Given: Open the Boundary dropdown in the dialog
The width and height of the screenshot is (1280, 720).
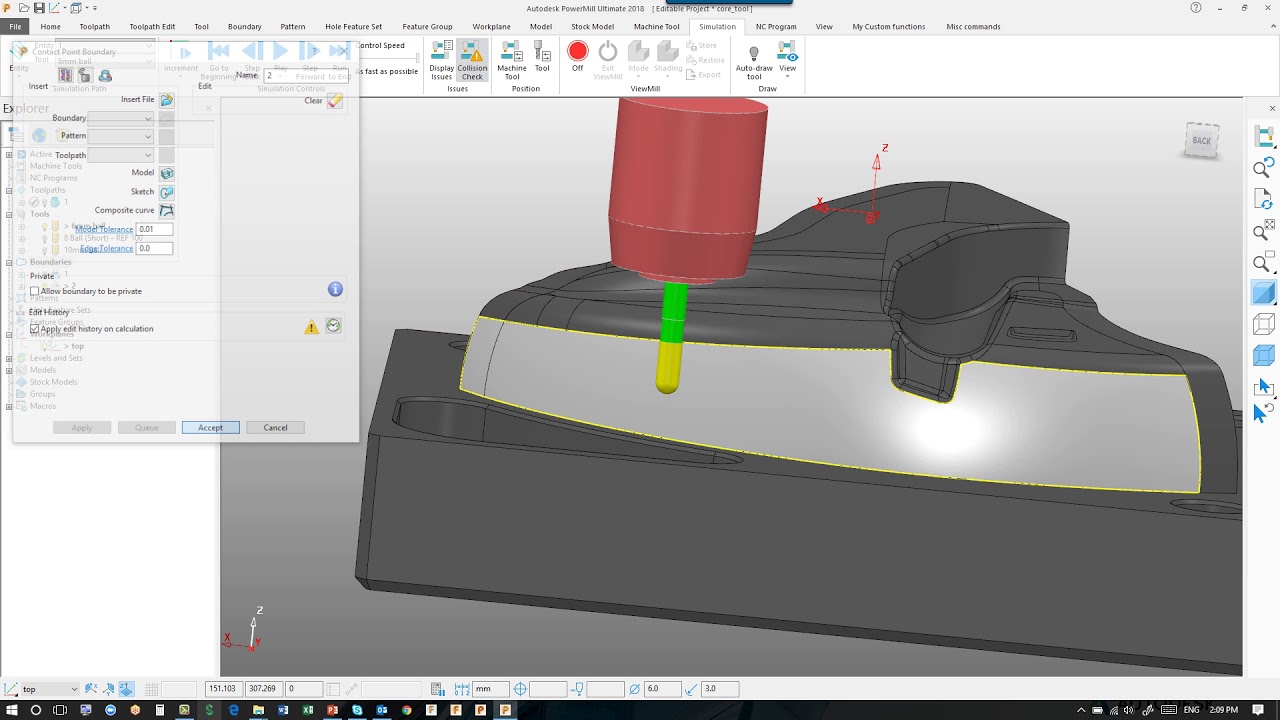Looking at the screenshot, I should 120,118.
